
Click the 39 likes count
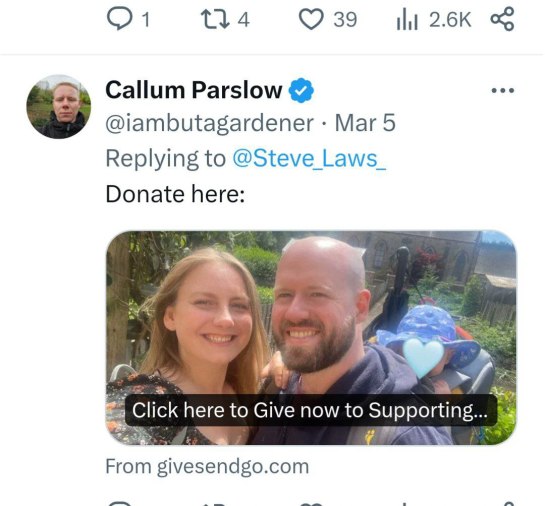point(345,19)
